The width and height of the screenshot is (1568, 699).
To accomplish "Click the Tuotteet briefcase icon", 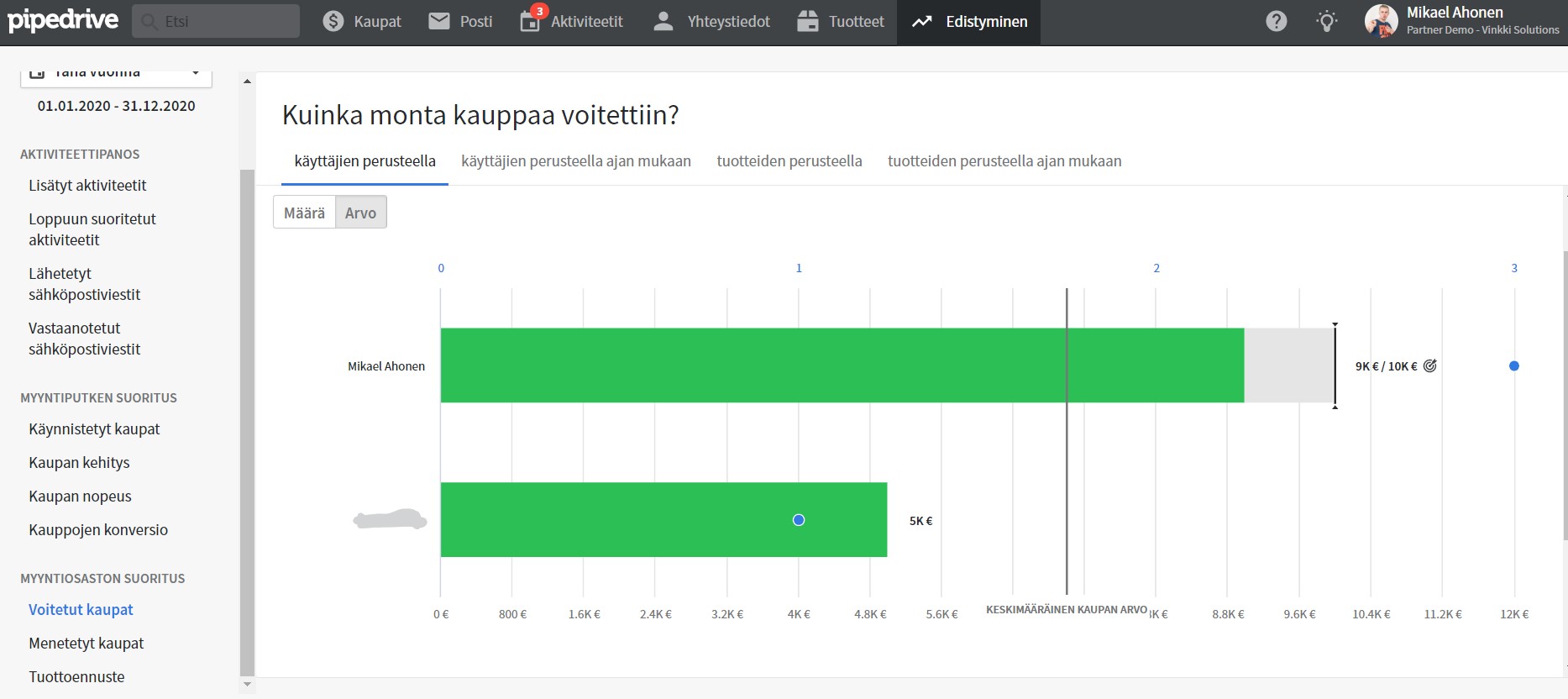I will (808, 21).
